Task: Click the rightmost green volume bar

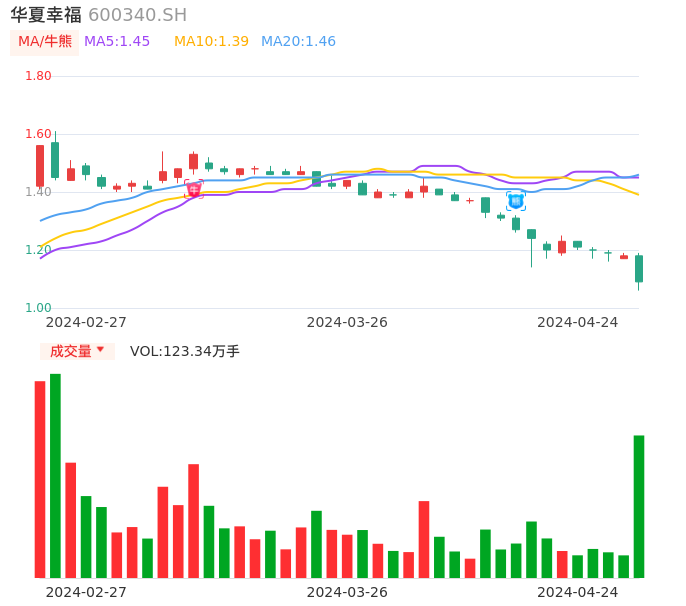Action: pos(639,506)
